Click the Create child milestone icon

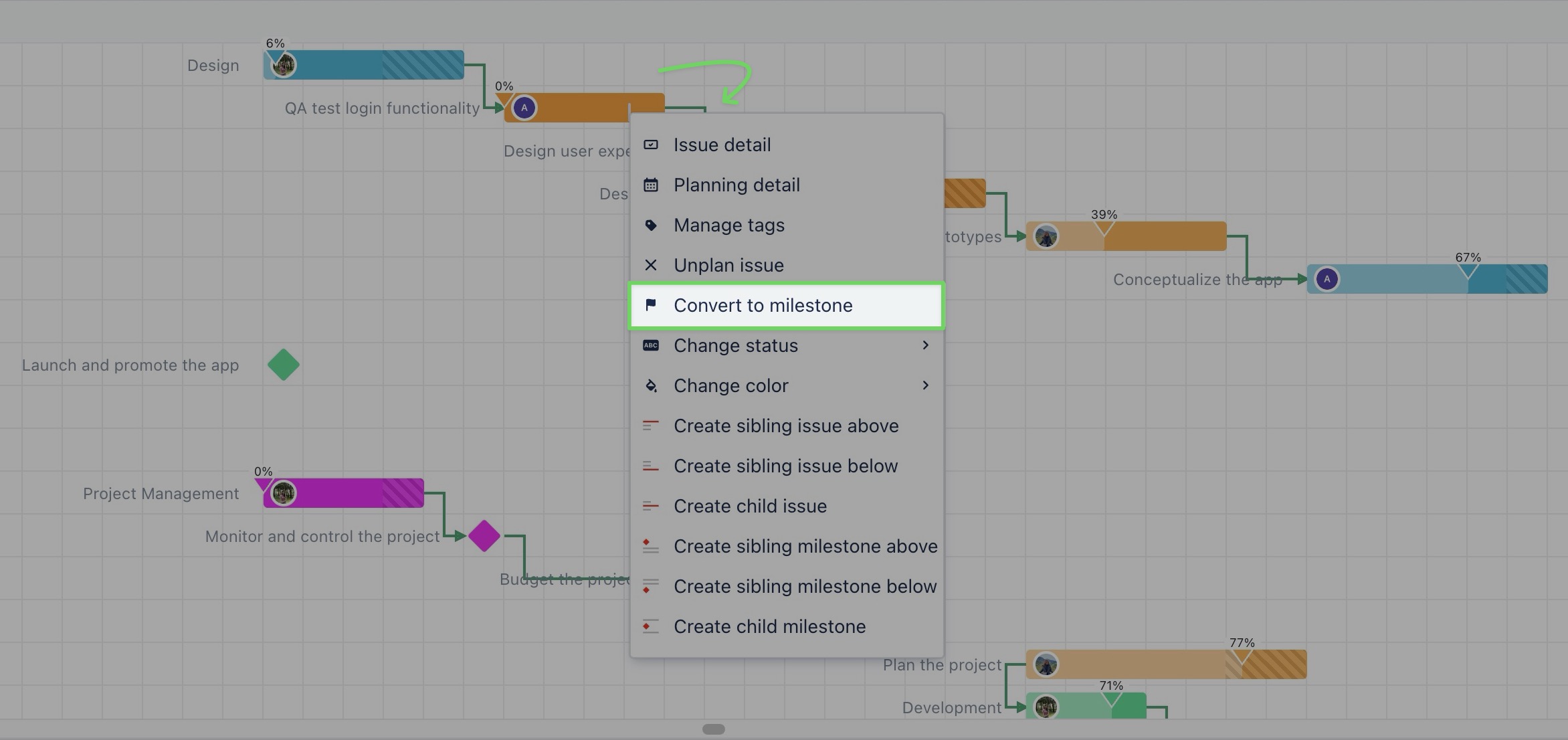650,626
